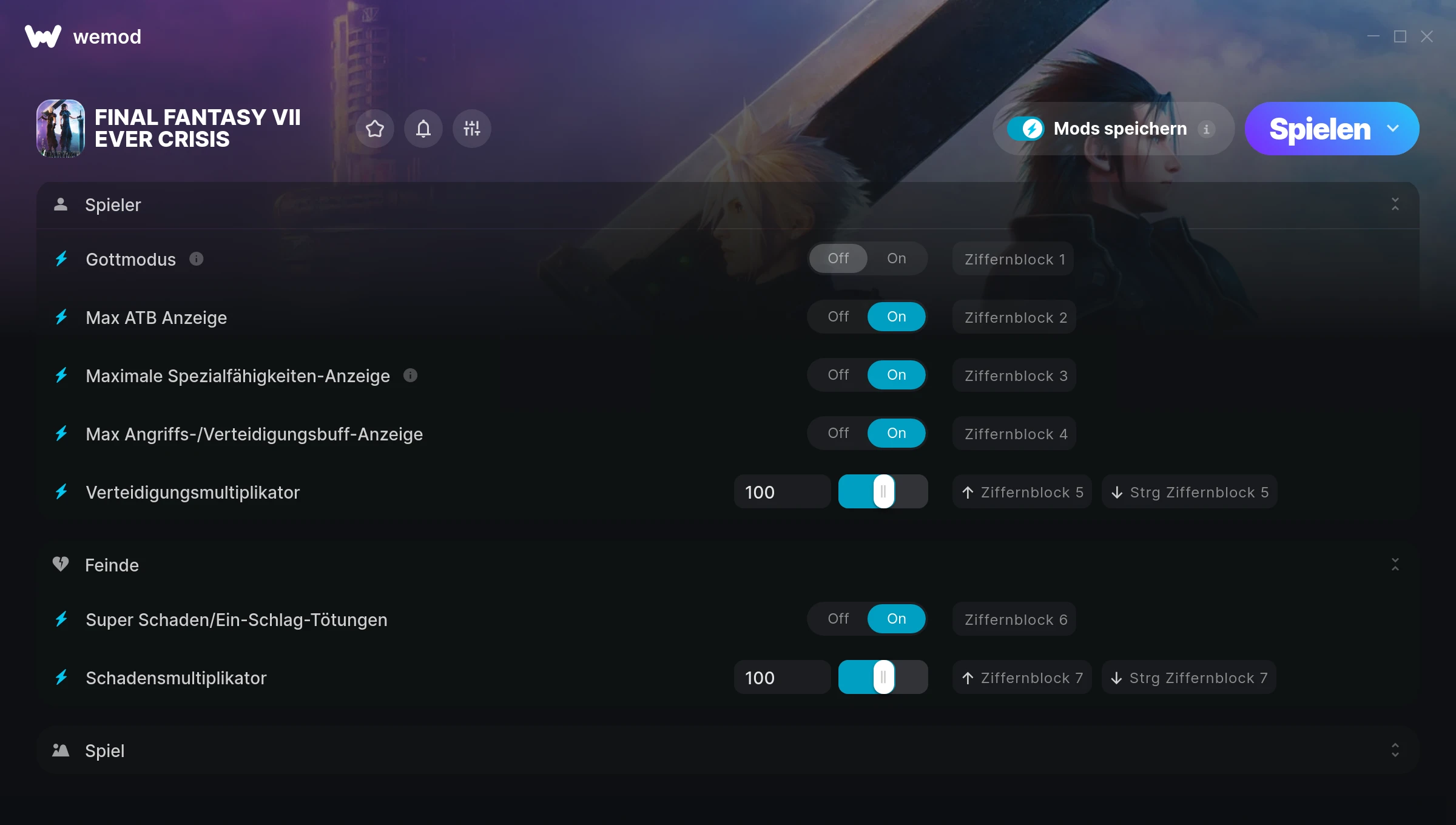1456x825 pixels.
Task: Open notifications via the bell icon
Action: pos(423,129)
